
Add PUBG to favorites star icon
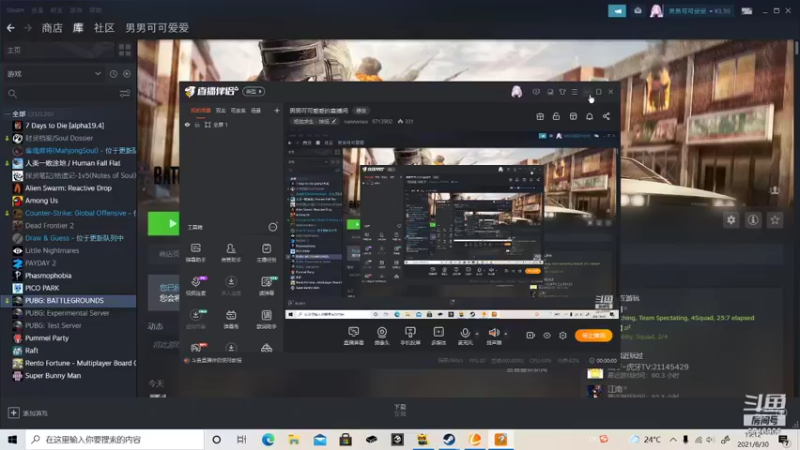coord(775,220)
